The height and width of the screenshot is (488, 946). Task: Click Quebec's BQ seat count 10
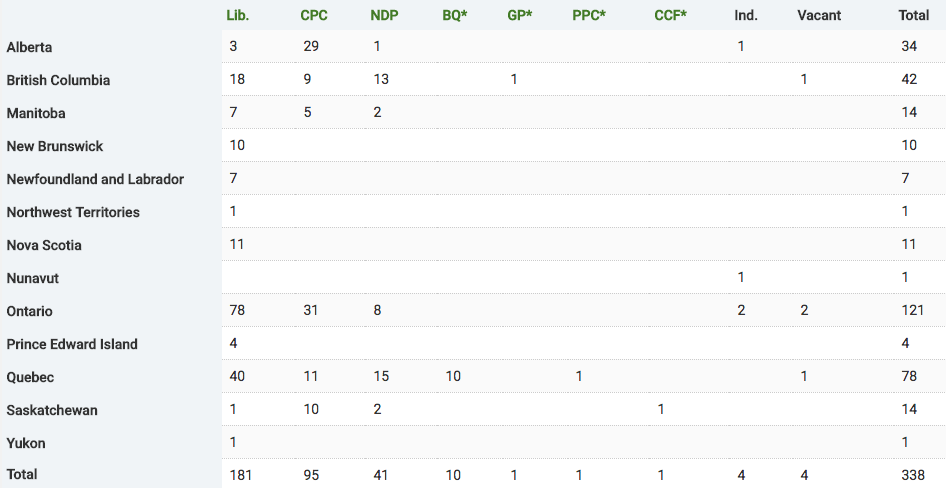coord(453,376)
